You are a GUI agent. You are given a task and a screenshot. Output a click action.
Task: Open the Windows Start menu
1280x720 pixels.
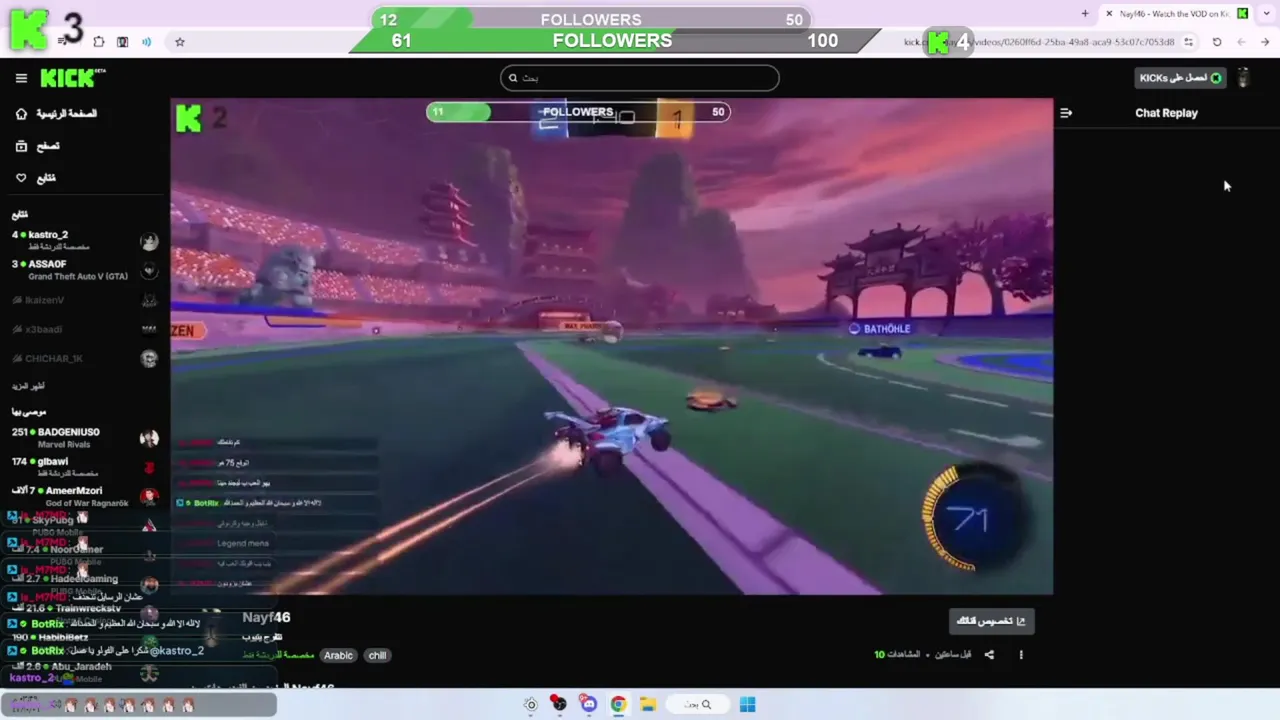[x=747, y=704]
